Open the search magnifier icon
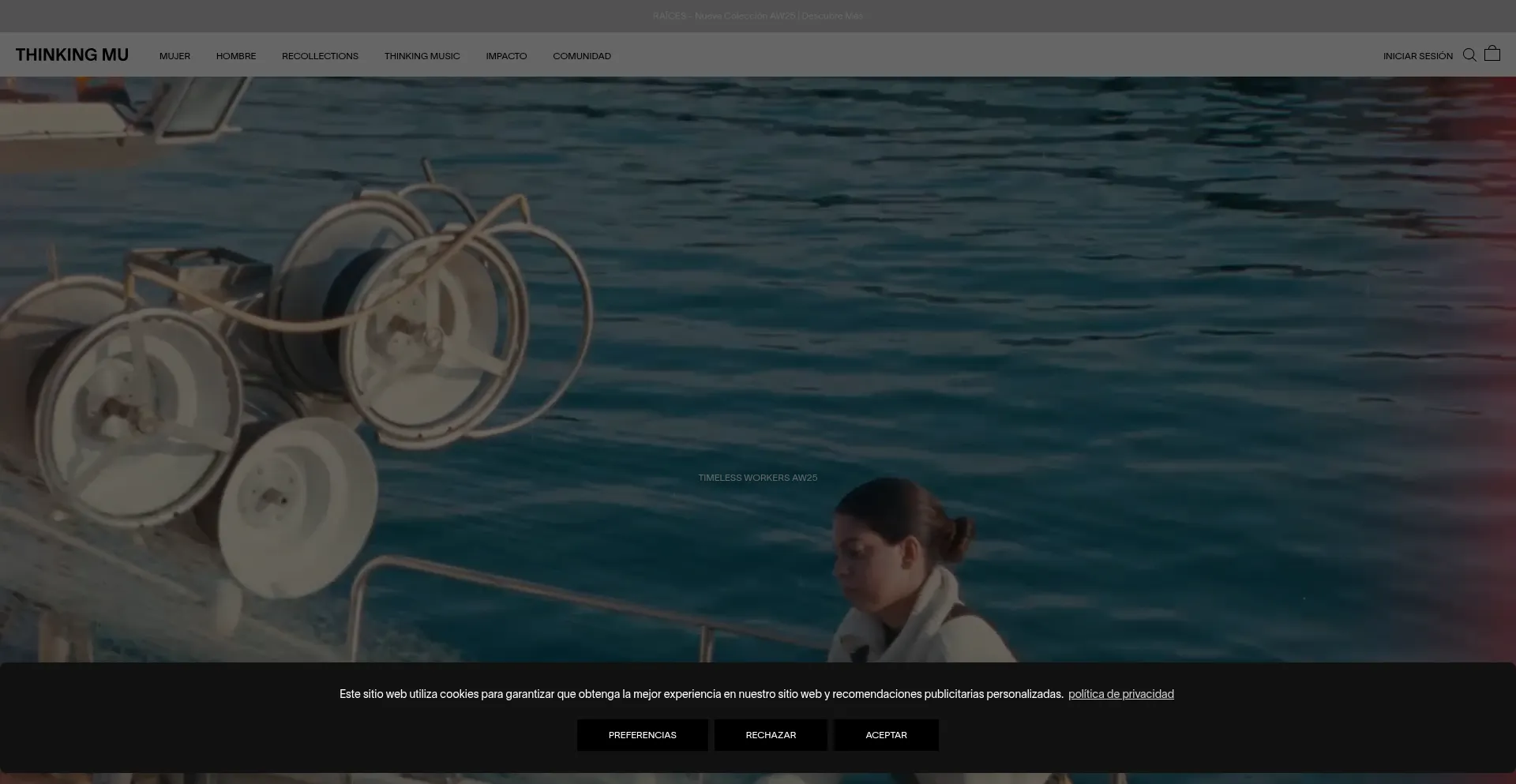The image size is (1516, 784). tap(1469, 55)
